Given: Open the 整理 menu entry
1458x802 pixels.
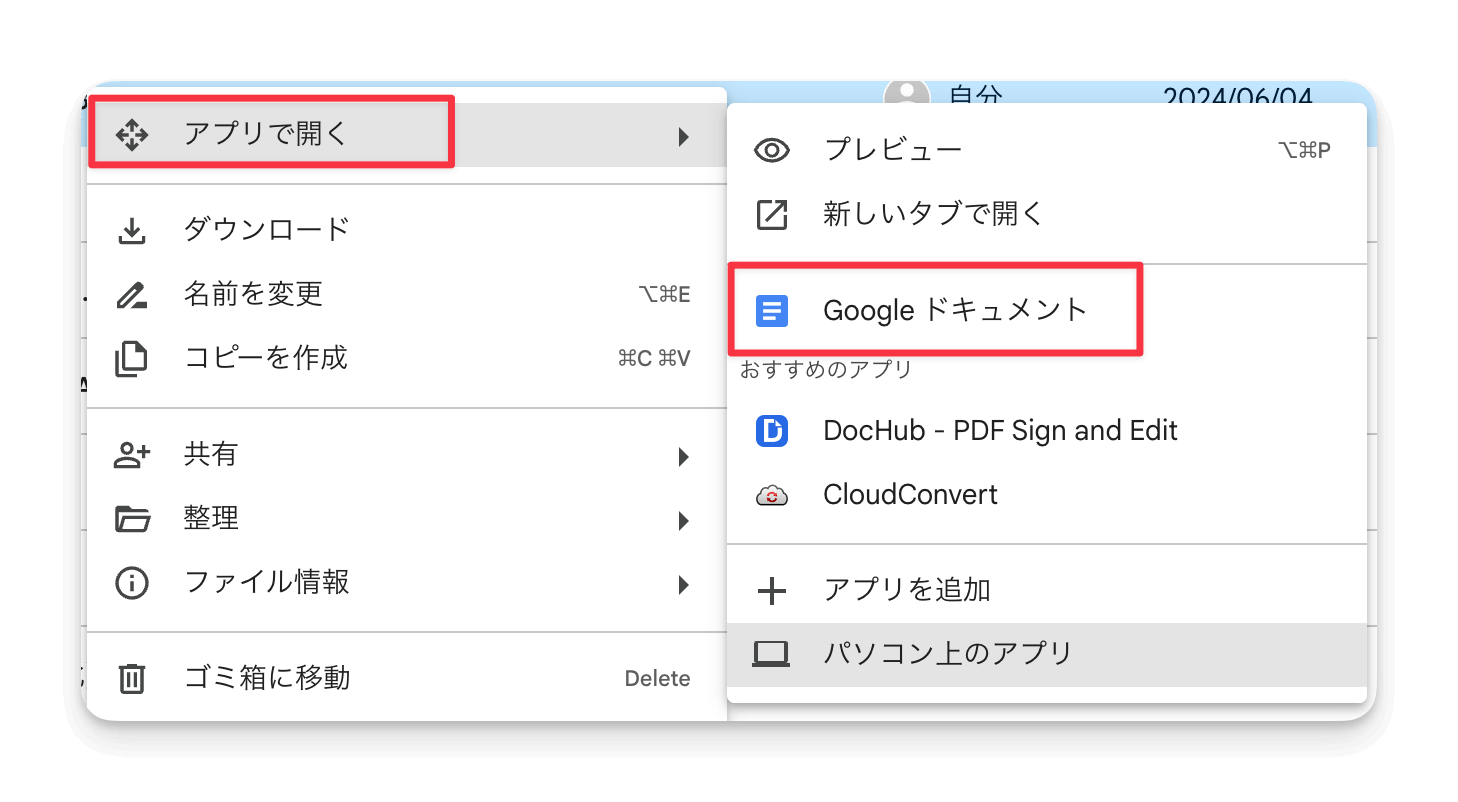Looking at the screenshot, I should [x=407, y=520].
